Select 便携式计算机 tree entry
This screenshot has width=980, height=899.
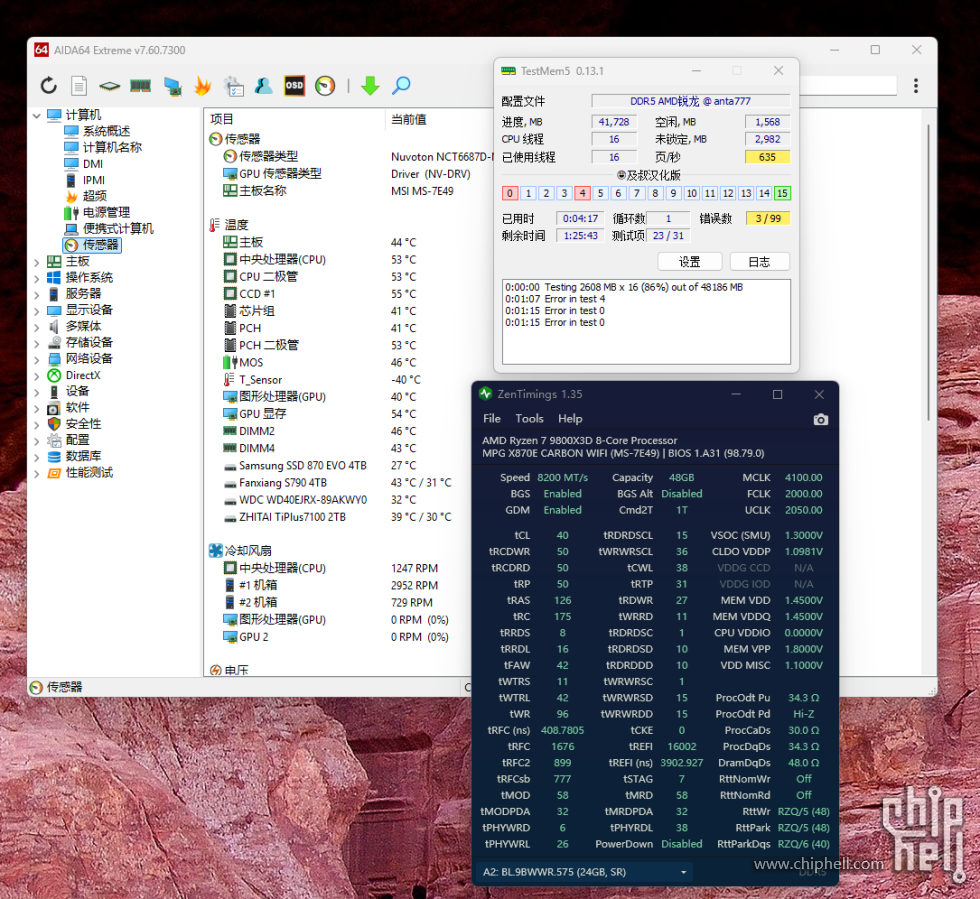(109, 229)
